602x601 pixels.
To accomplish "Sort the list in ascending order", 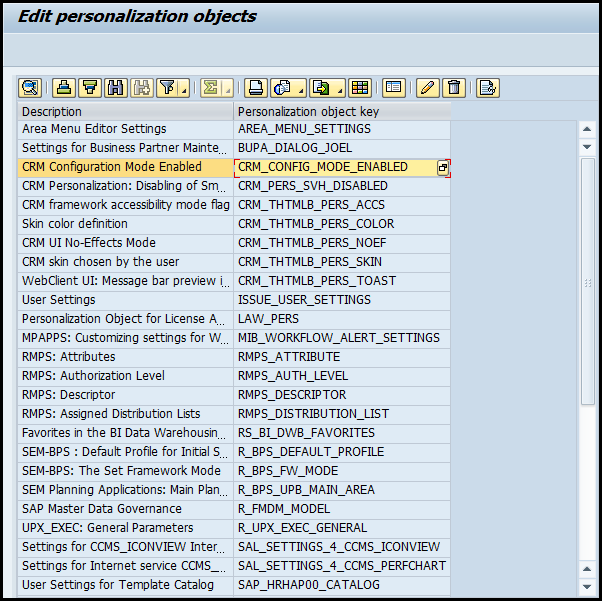I will click(64, 88).
